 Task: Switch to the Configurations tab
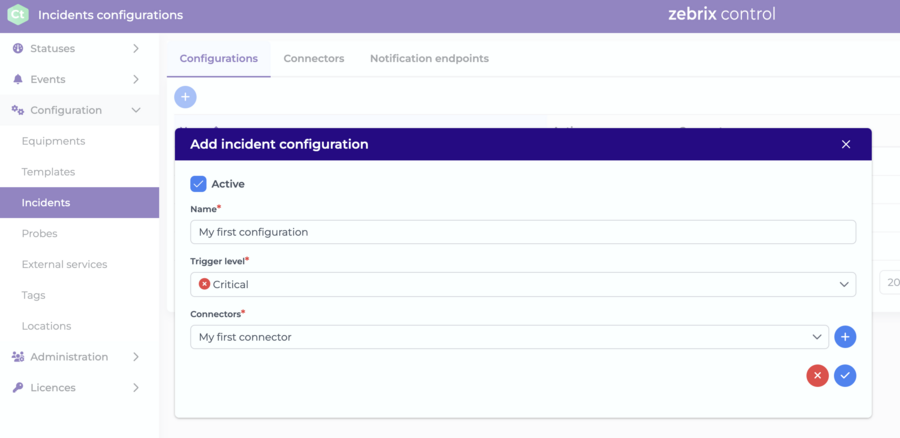click(x=219, y=59)
